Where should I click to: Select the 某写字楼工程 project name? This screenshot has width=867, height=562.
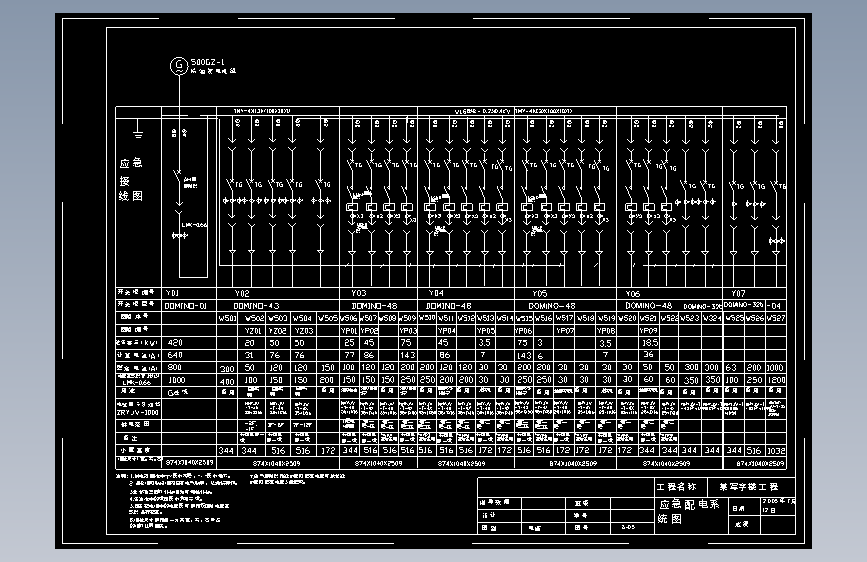[749, 487]
